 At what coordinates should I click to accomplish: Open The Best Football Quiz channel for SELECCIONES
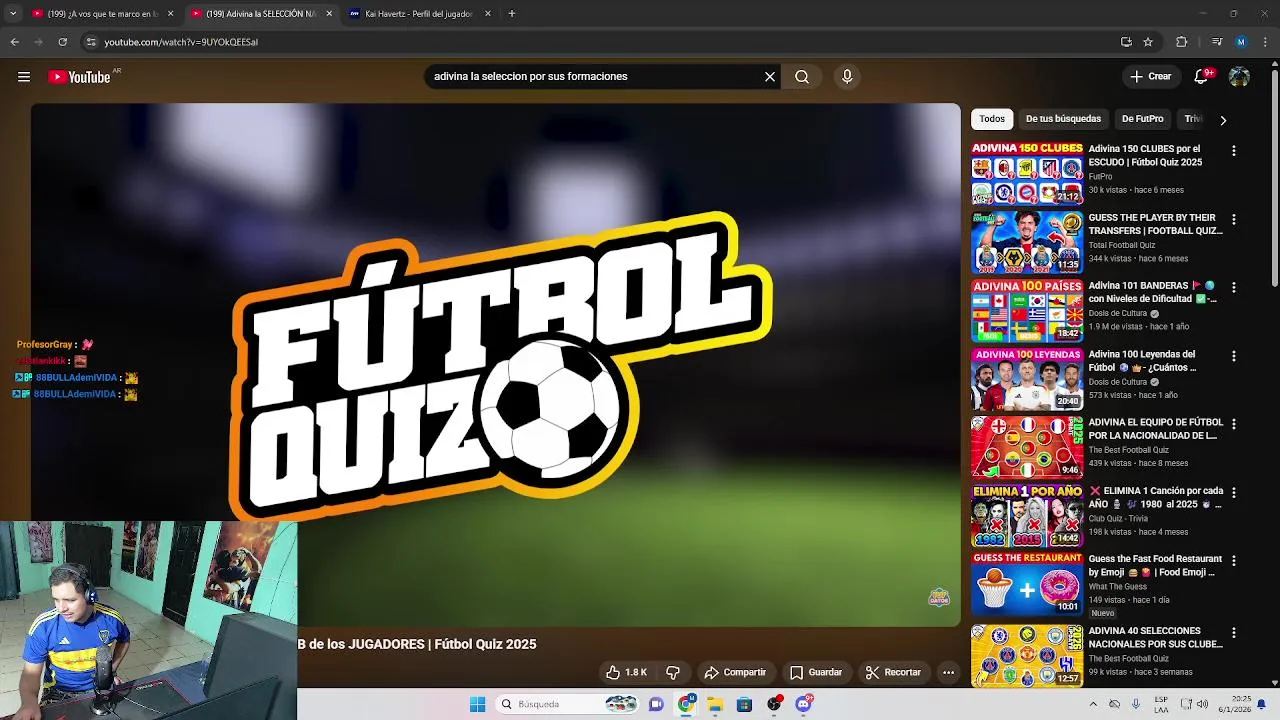[x=1128, y=658]
